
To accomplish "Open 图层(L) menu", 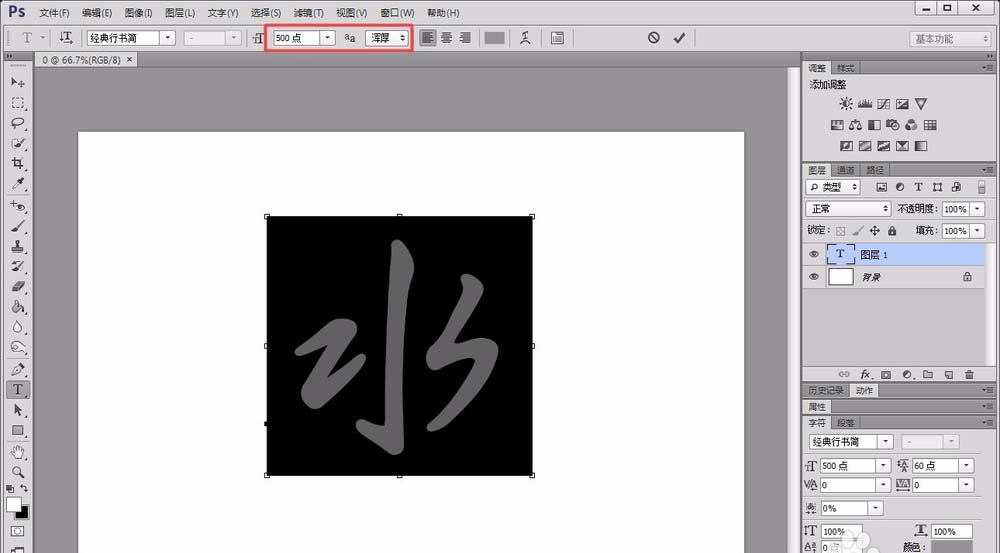I will point(180,13).
